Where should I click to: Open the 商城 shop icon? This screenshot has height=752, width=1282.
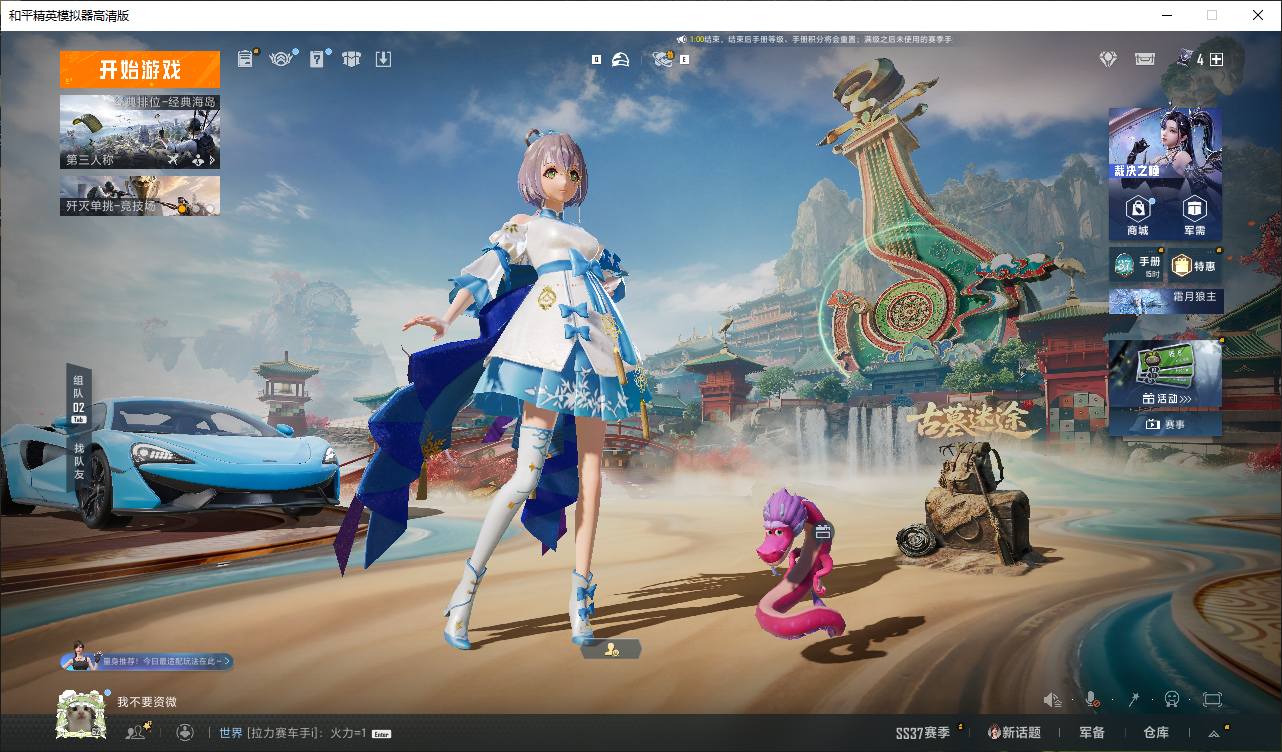click(x=1137, y=214)
